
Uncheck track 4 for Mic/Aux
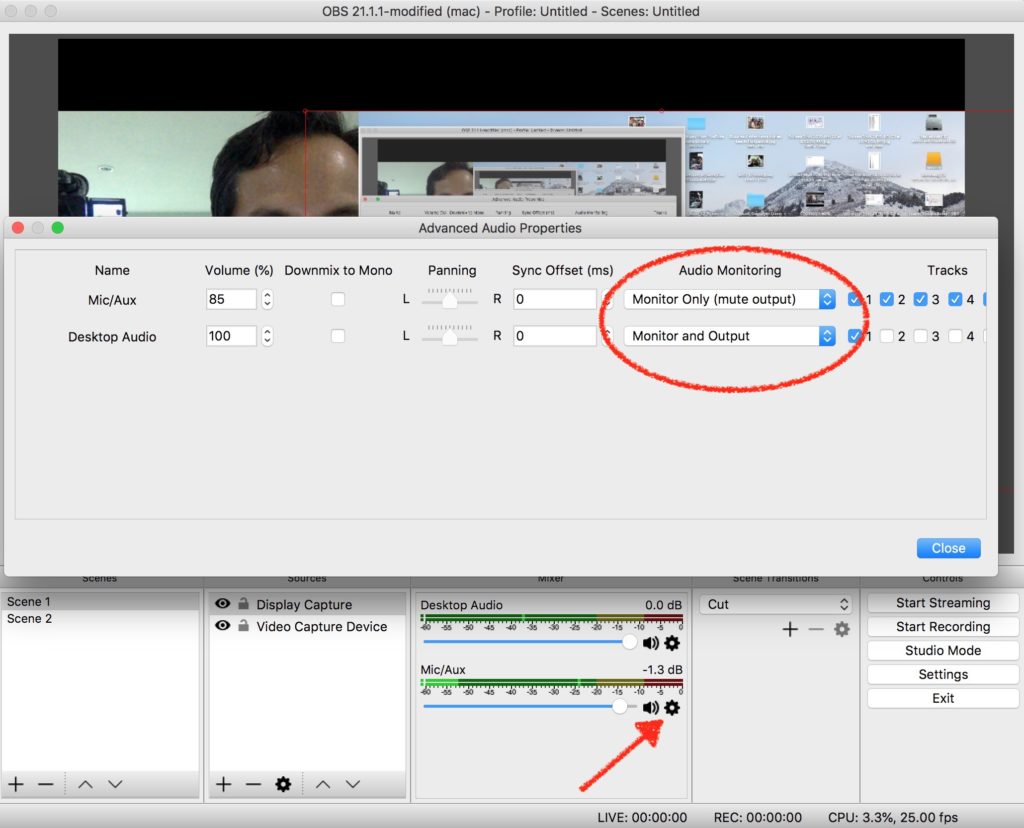pyautogui.click(x=955, y=299)
